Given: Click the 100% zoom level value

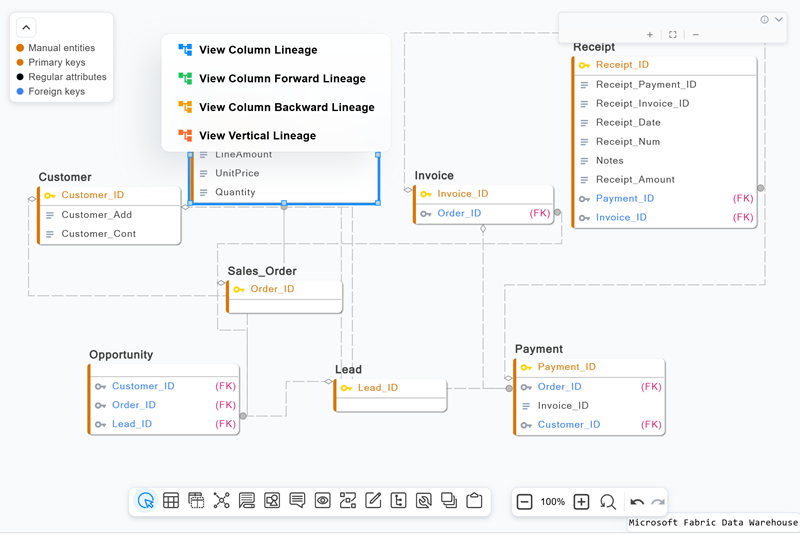Looking at the screenshot, I should 553,502.
